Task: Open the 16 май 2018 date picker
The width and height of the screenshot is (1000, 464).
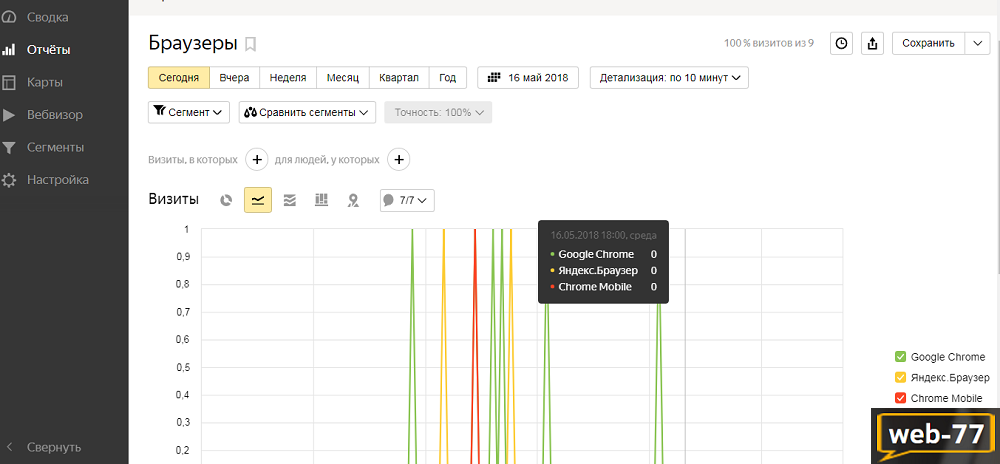Action: point(528,78)
